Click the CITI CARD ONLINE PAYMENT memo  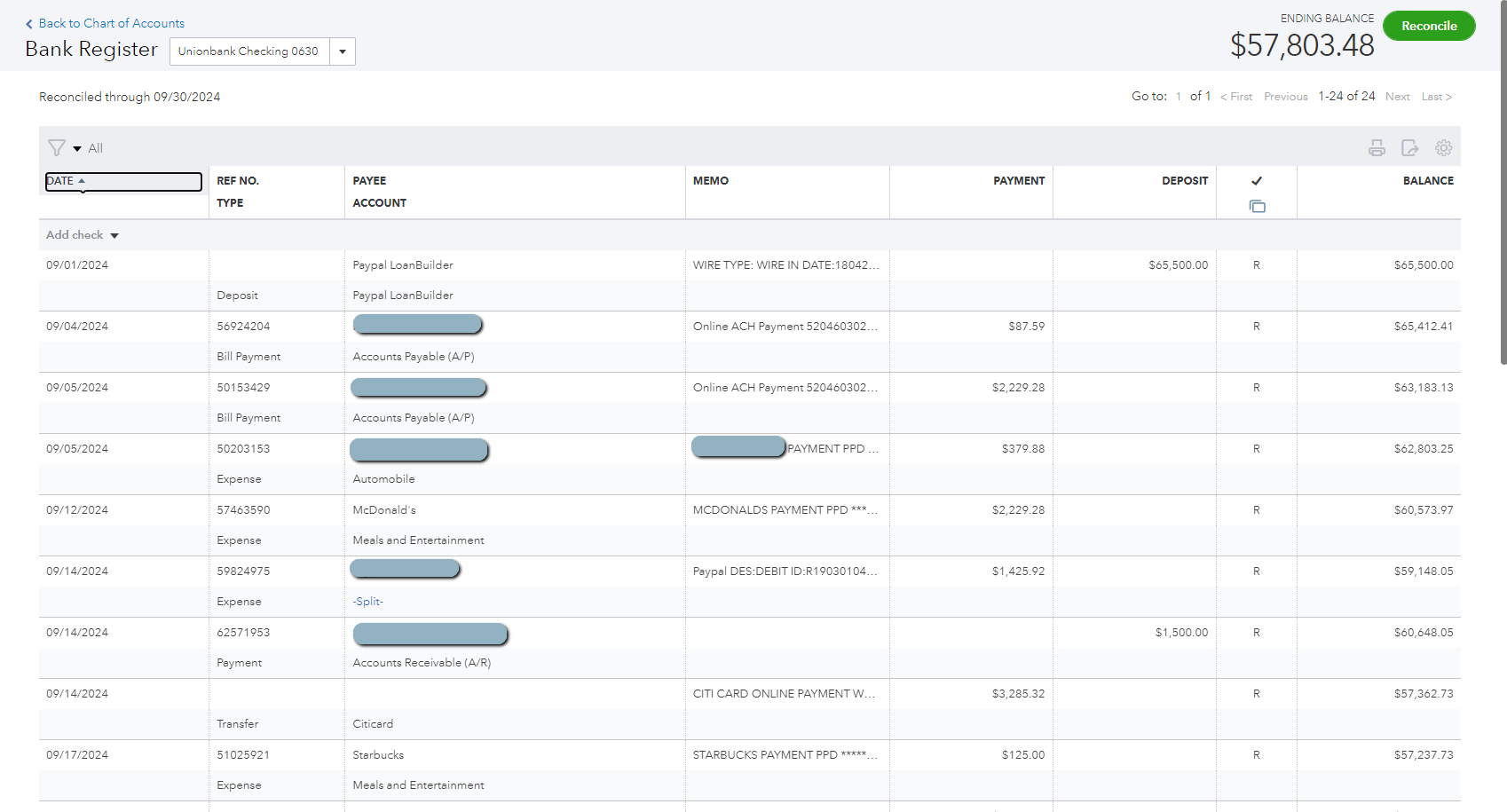point(784,694)
